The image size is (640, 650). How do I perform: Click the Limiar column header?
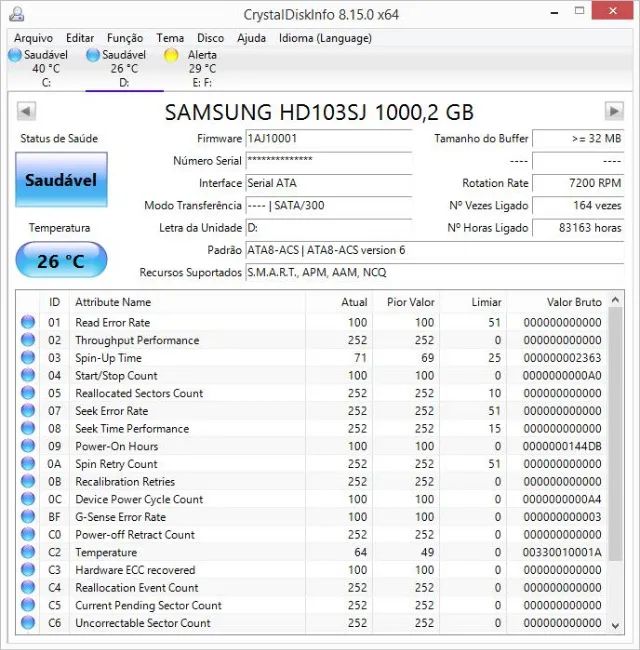point(473,302)
